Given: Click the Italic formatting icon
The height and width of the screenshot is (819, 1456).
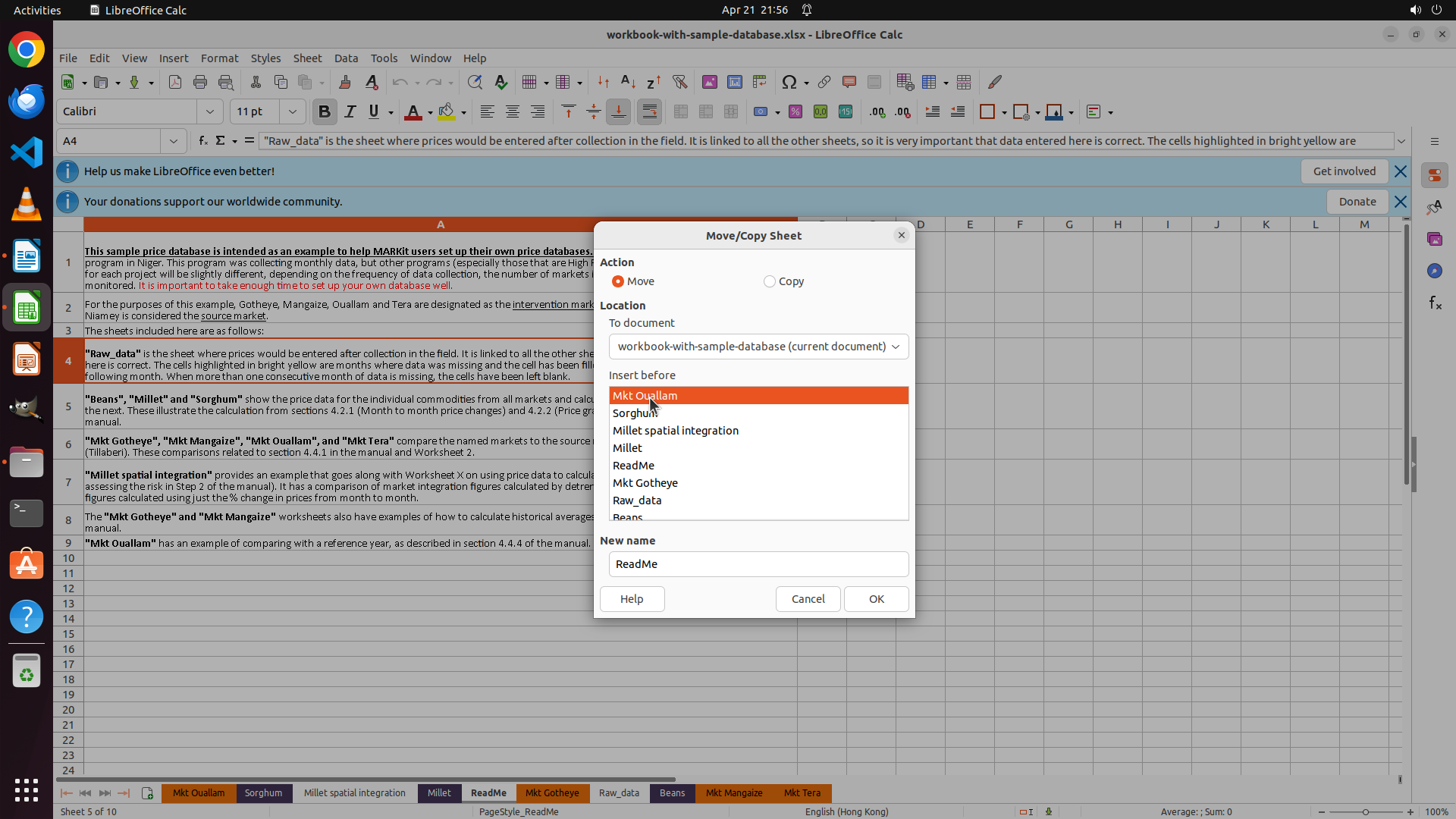Looking at the screenshot, I should coord(350,112).
